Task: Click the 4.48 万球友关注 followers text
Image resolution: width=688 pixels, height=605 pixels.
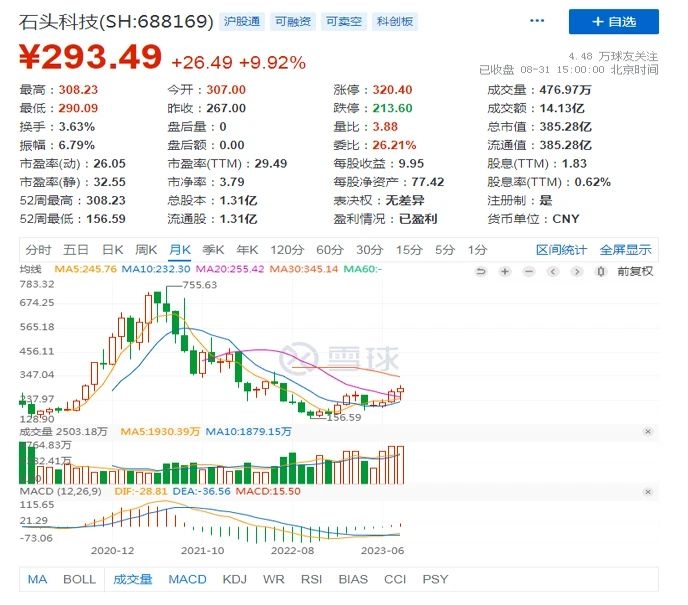Action: pos(613,57)
